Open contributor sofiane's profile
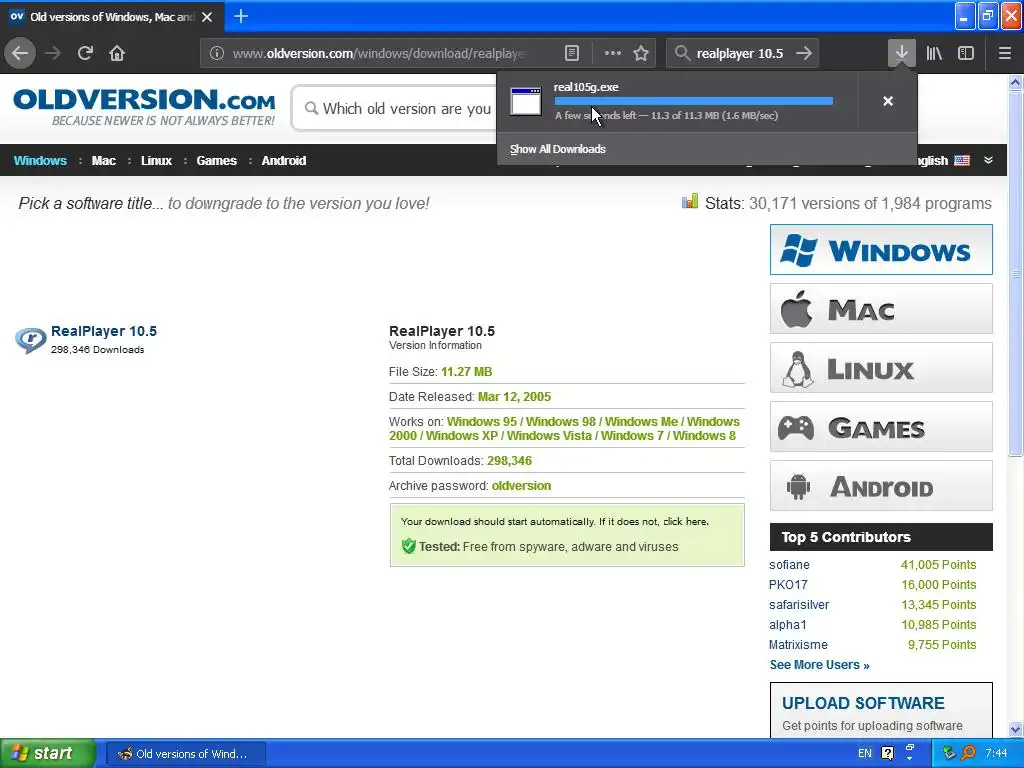 click(x=789, y=565)
